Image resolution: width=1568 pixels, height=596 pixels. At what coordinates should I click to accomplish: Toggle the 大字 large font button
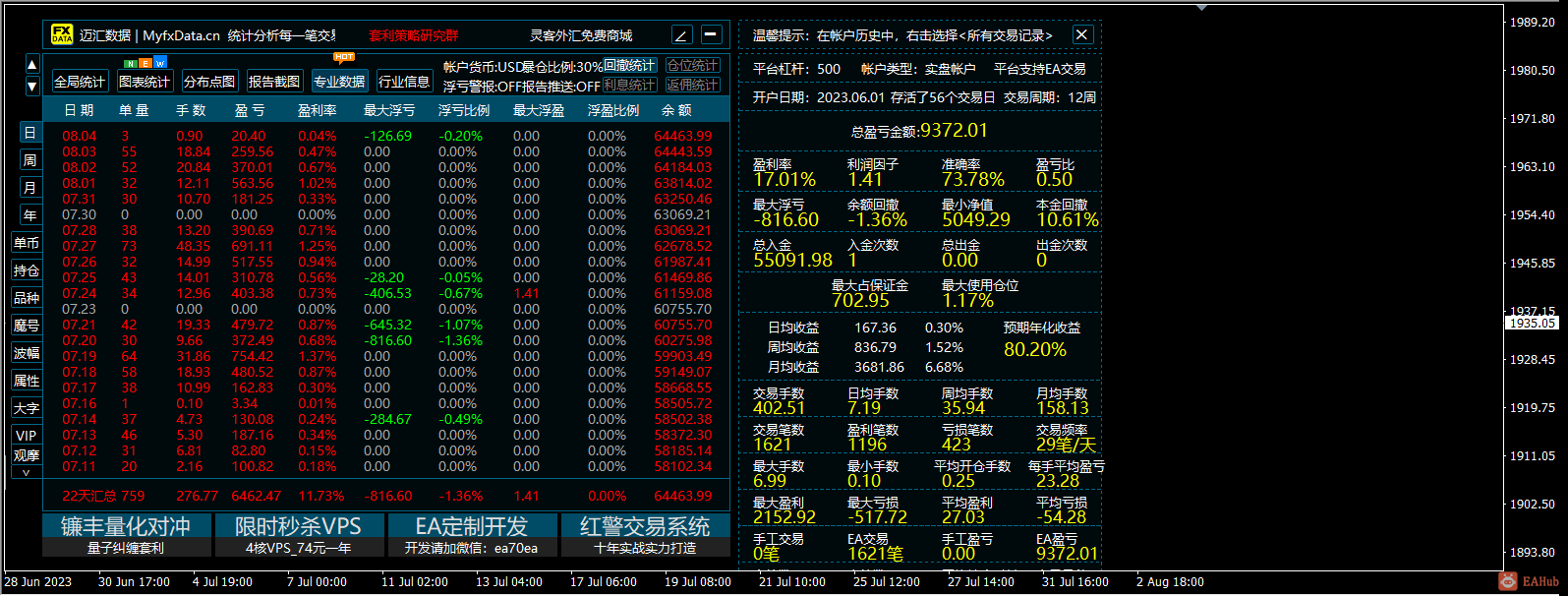pos(27,408)
